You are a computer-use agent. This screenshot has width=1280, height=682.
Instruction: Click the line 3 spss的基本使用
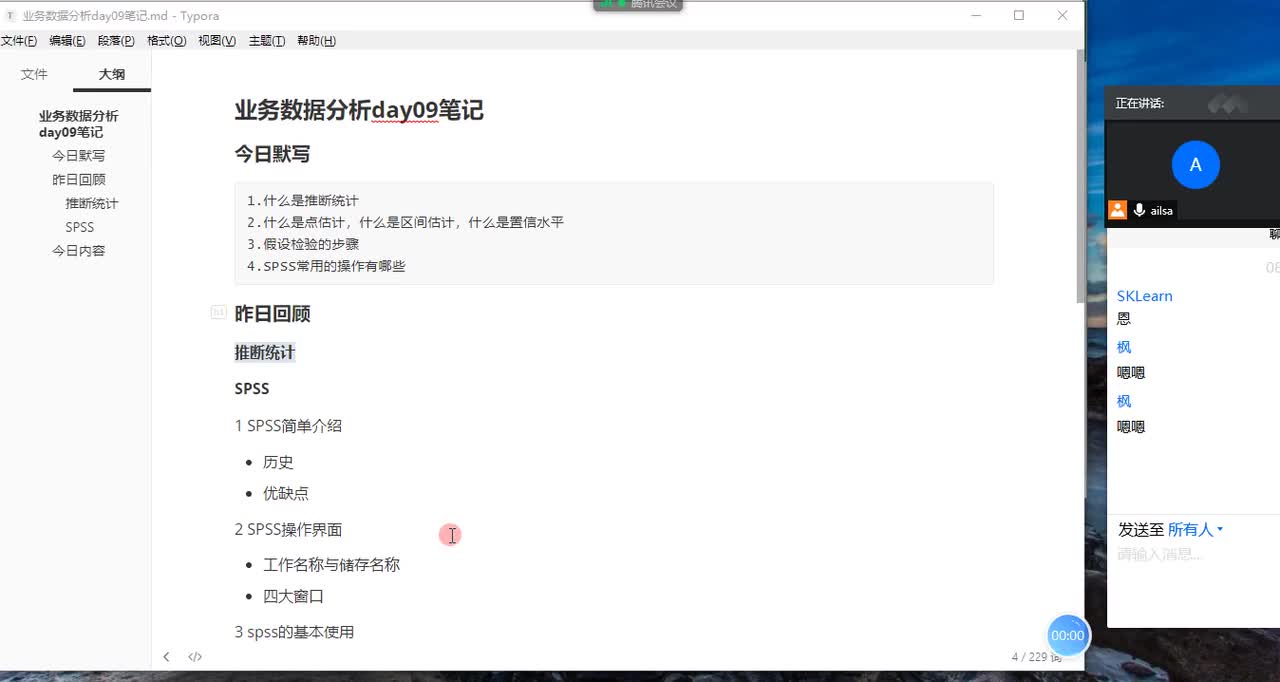pos(294,632)
